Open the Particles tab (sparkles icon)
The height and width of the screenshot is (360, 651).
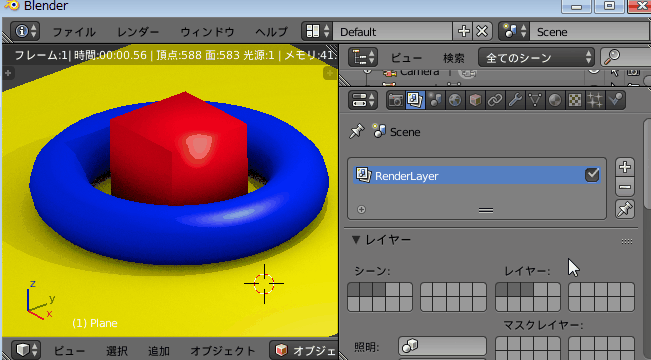[x=595, y=100]
